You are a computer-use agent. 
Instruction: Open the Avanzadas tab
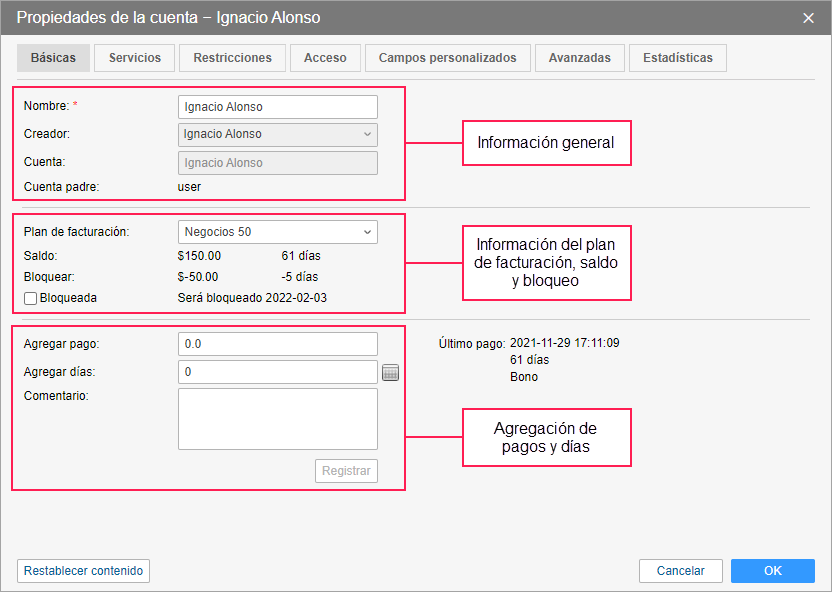pyautogui.click(x=579, y=58)
